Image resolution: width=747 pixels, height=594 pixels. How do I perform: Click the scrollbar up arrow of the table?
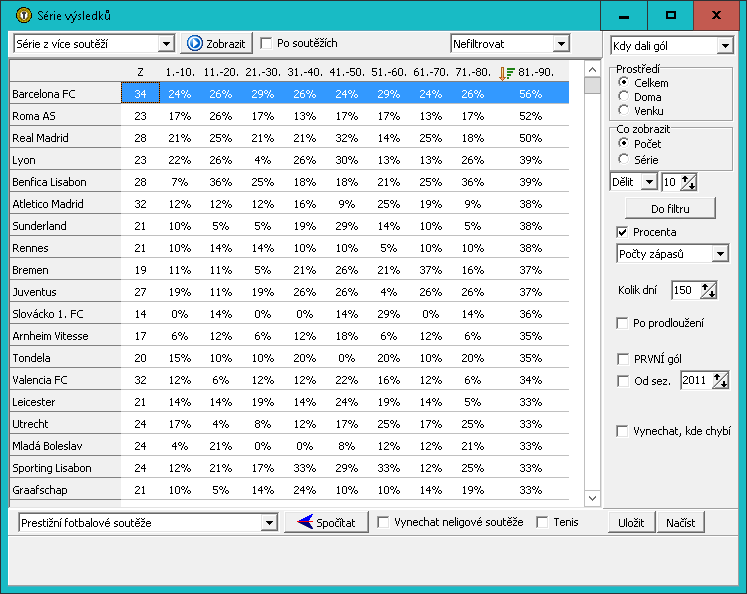(x=592, y=70)
